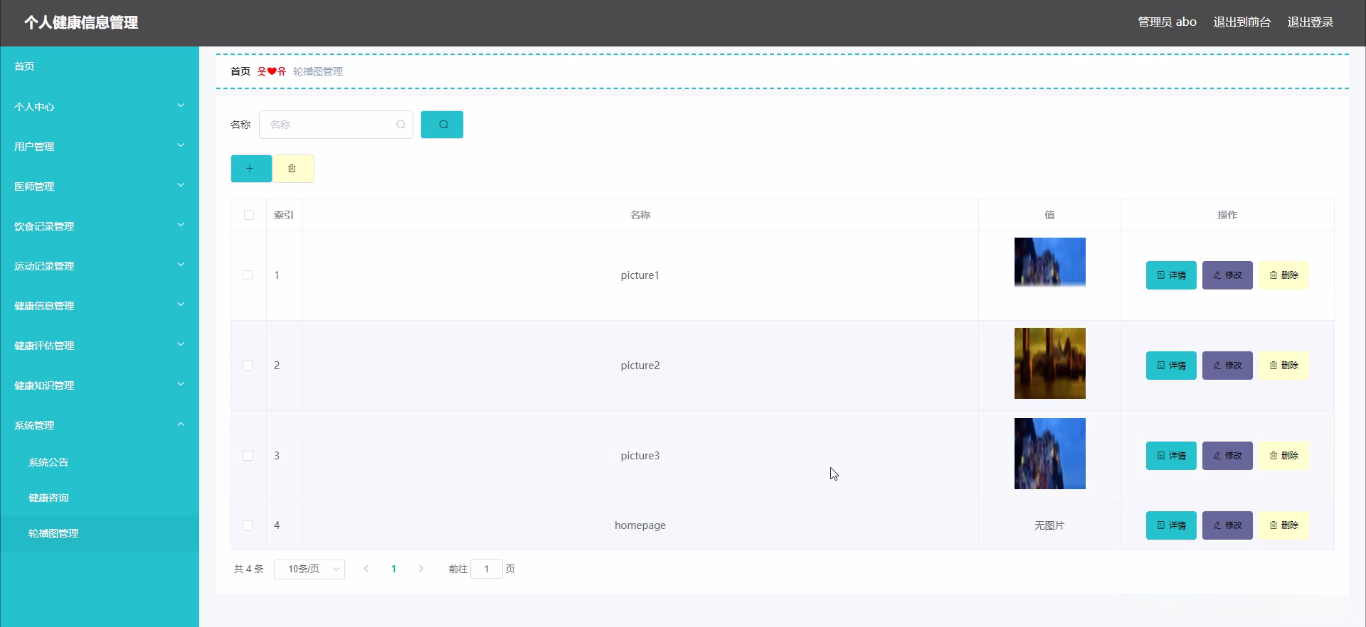The image size is (1366, 627).
Task: Open the 10条/页 page size dropdown
Action: (x=309, y=569)
